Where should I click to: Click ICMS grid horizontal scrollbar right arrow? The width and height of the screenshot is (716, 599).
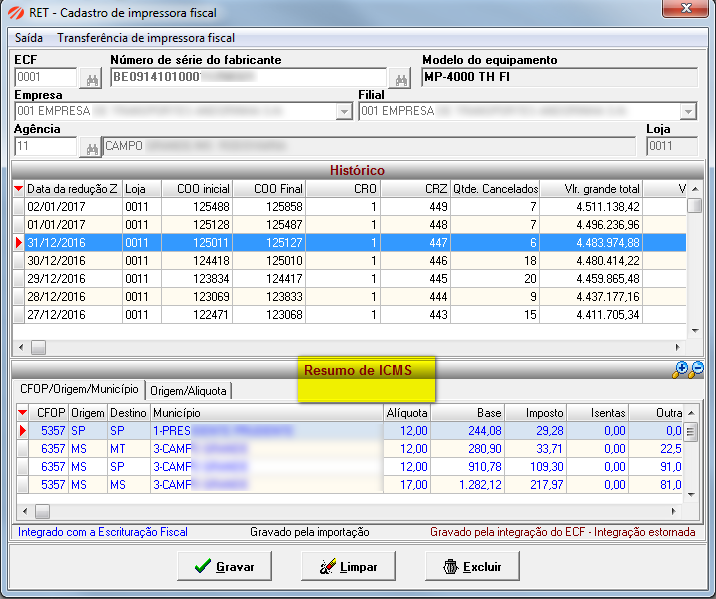click(674, 511)
